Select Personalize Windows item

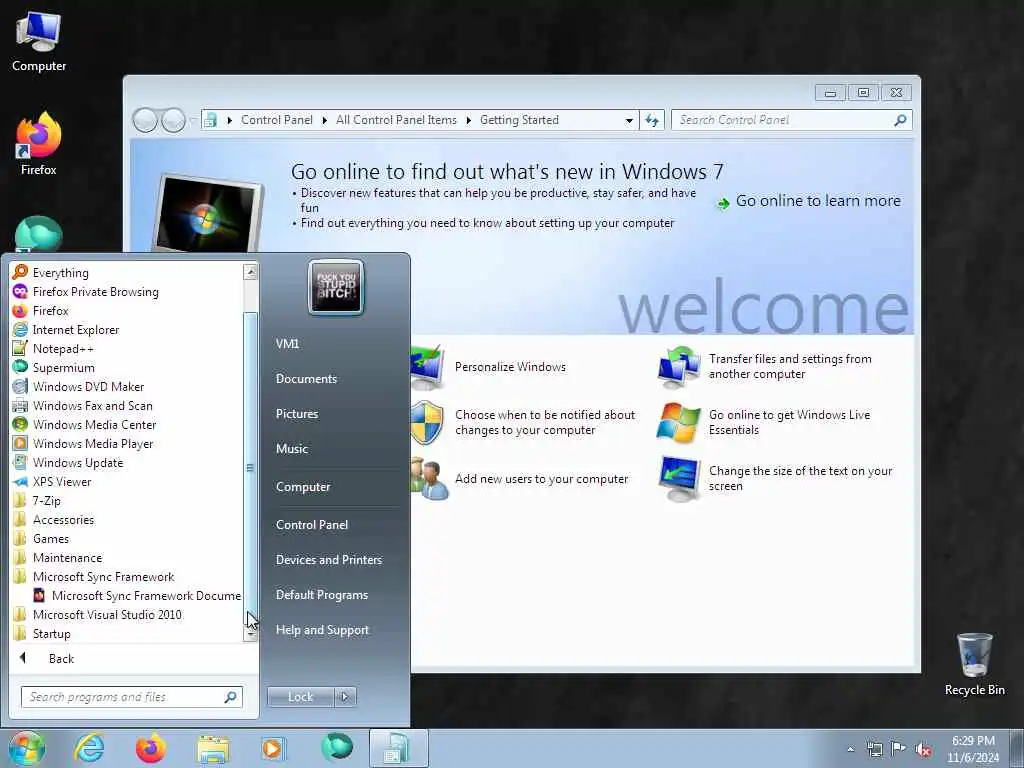click(510, 367)
